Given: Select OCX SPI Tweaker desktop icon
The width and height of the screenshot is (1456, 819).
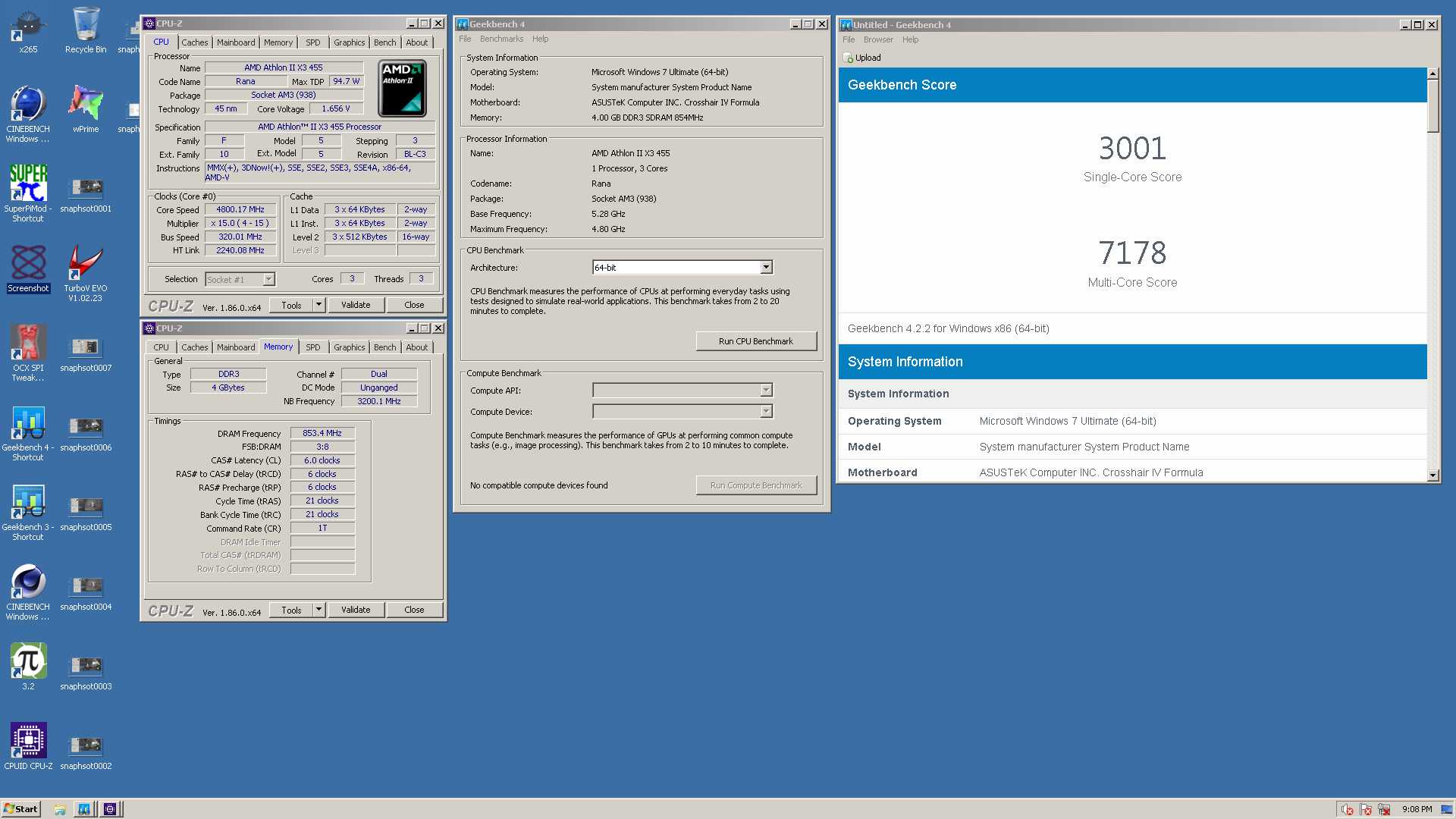Looking at the screenshot, I should (x=28, y=353).
